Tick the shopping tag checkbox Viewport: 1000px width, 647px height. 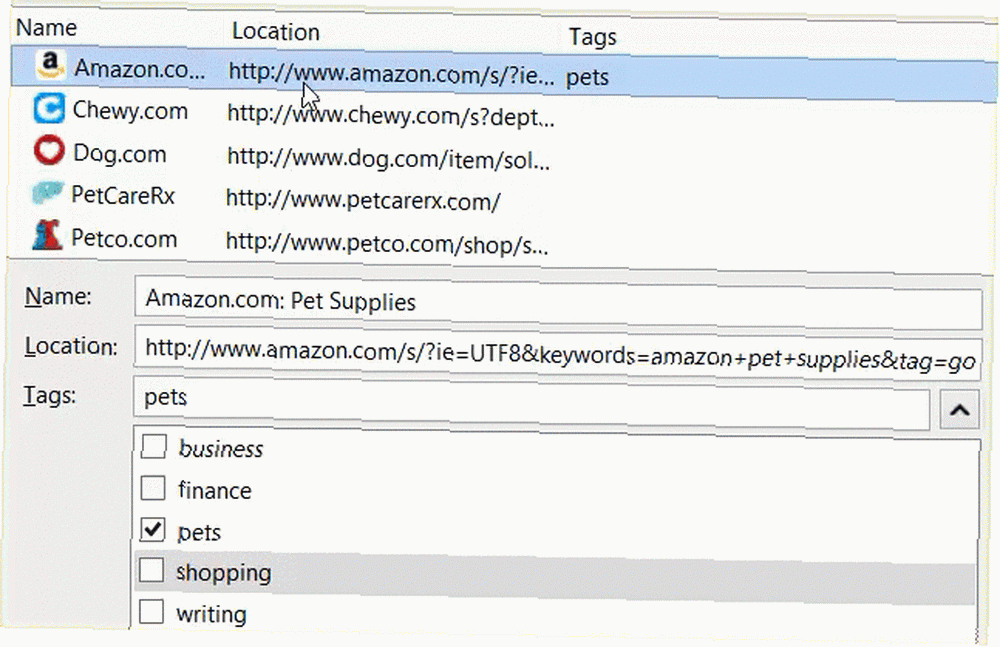(x=151, y=570)
